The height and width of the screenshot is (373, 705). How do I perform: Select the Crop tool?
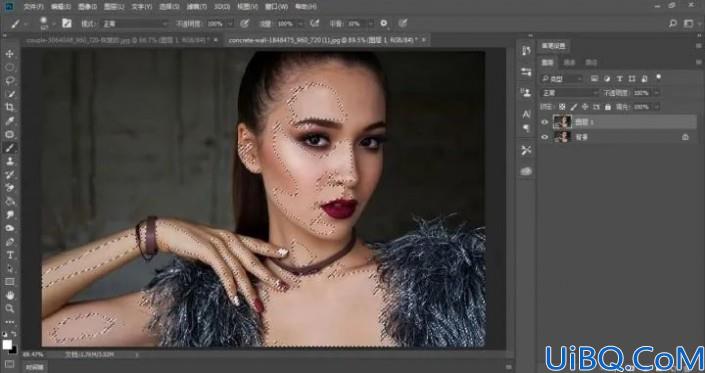tap(9, 107)
